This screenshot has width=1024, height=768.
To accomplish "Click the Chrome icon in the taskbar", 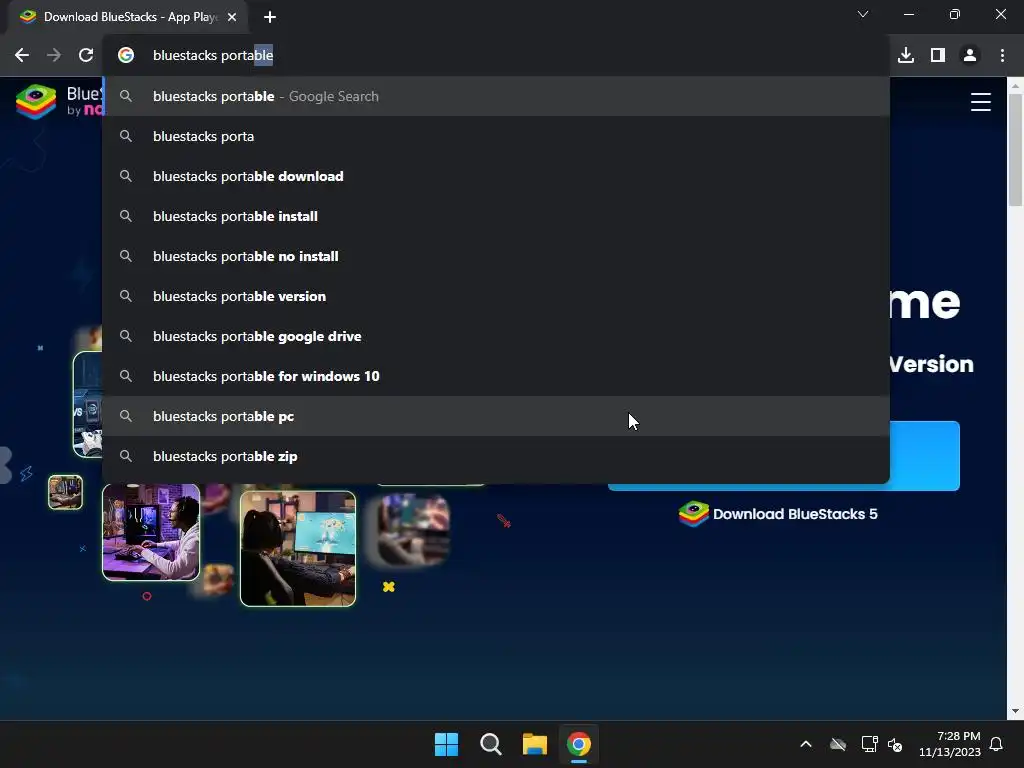I will 579,744.
